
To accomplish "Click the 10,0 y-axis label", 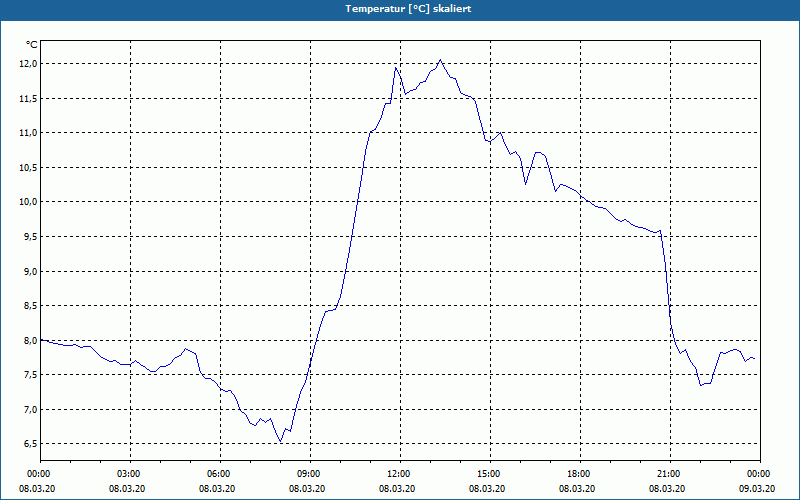I will pos(28,202).
